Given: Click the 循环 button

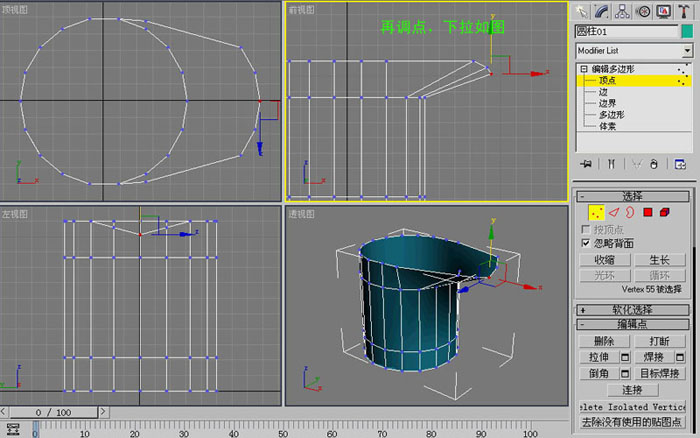Looking at the screenshot, I should pos(660,275).
